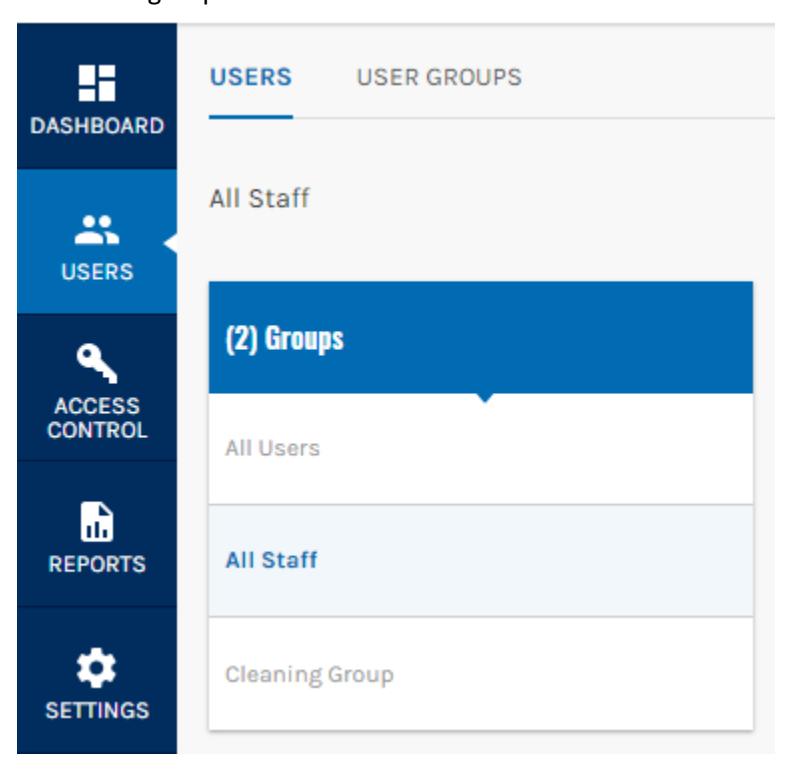Screen dimensions: 790x773
Task: Click the DASHBOARD sidebar label
Action: tap(97, 126)
